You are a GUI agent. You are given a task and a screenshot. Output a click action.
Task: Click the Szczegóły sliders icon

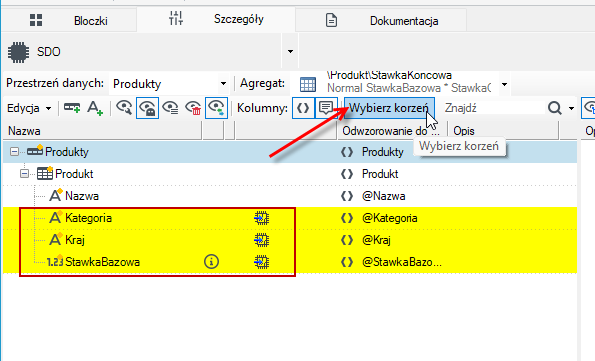click(x=176, y=18)
